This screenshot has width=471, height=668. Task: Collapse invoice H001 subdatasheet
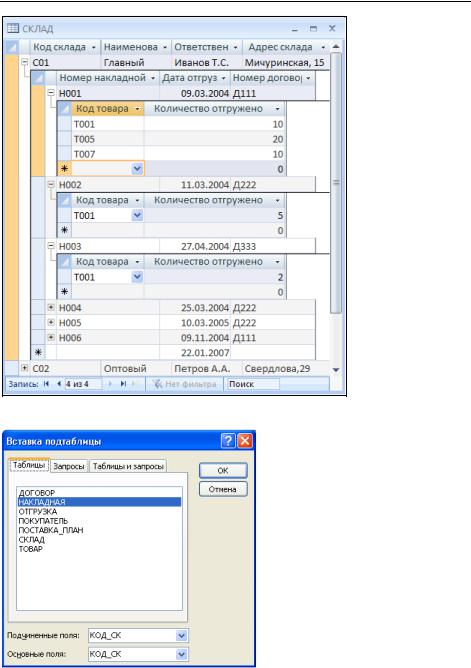tap(51, 92)
